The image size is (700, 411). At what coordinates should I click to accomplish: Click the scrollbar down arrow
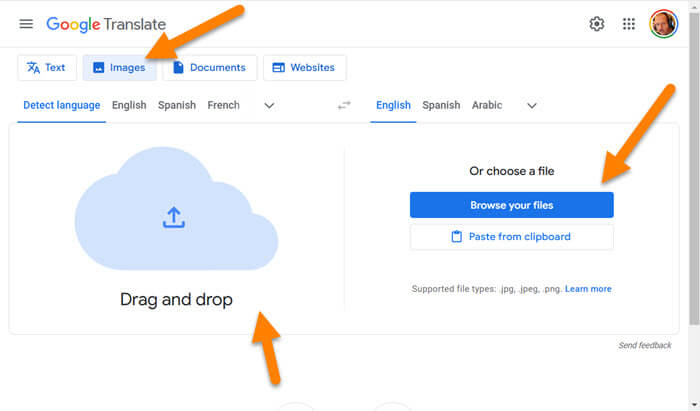tap(694, 405)
